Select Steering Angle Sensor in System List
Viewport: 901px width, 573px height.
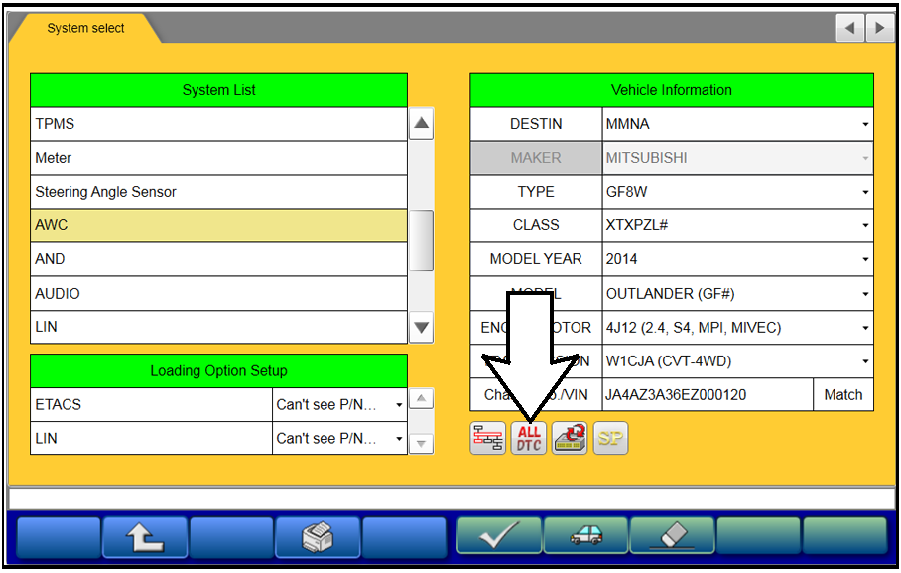pyautogui.click(x=219, y=192)
